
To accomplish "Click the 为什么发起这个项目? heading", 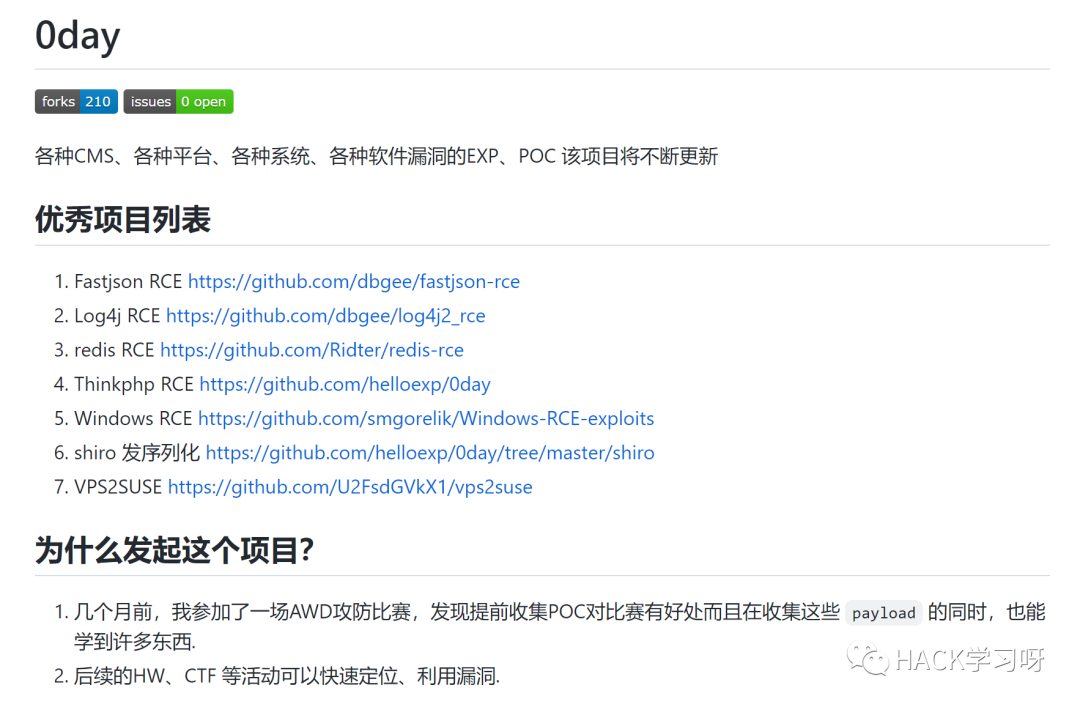I will coord(175,551).
